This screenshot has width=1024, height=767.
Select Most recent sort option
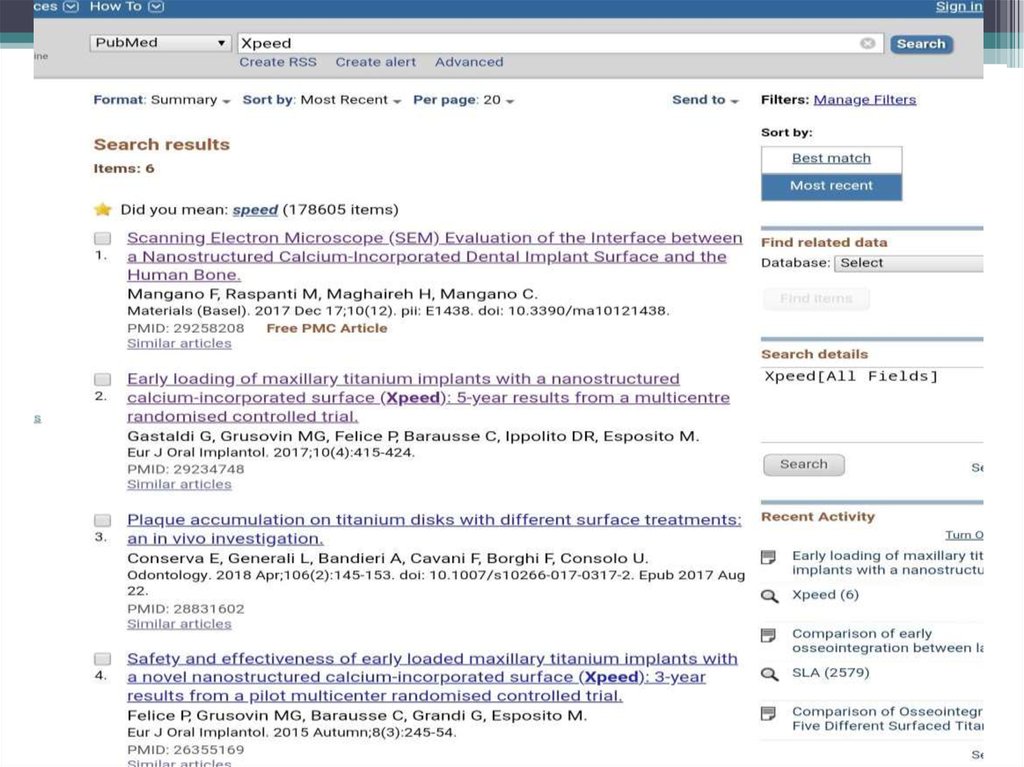831,186
